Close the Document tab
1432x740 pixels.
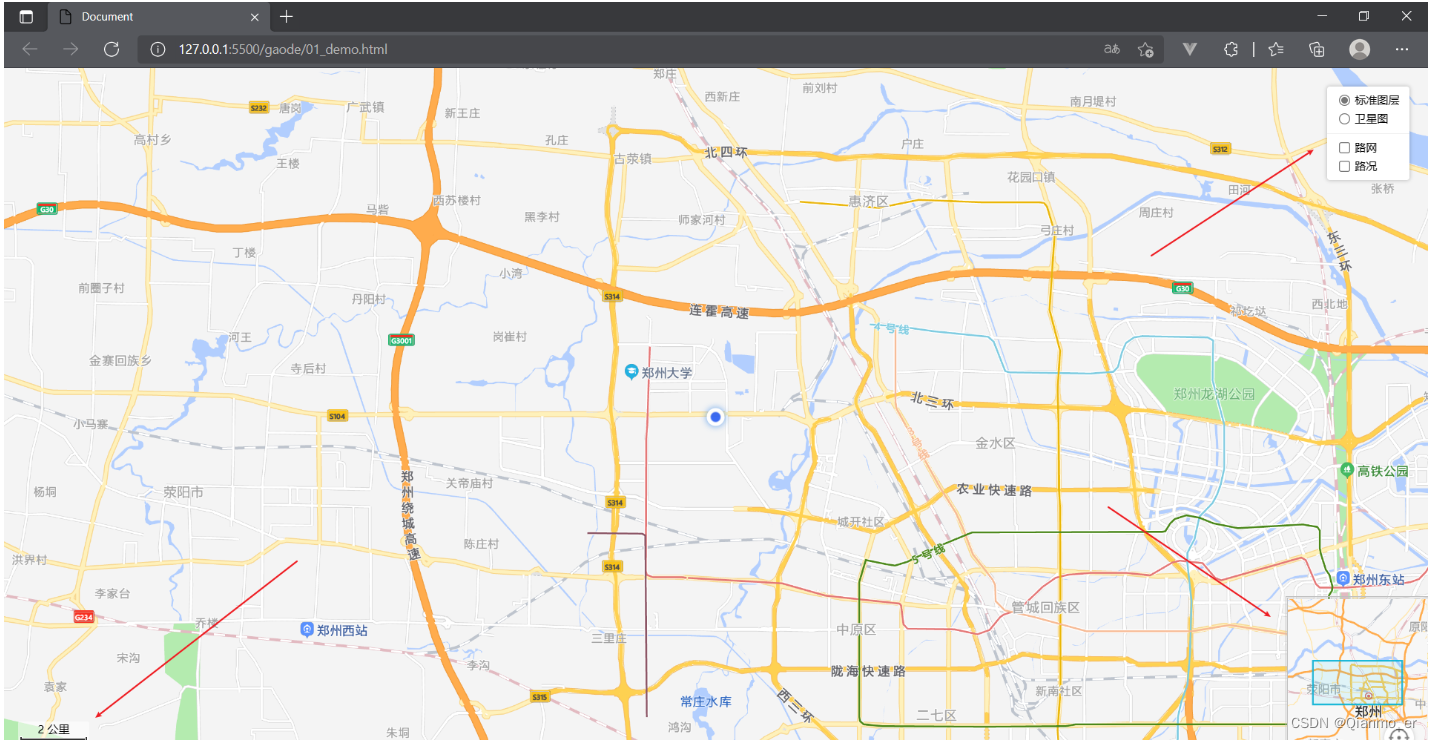pyautogui.click(x=254, y=17)
